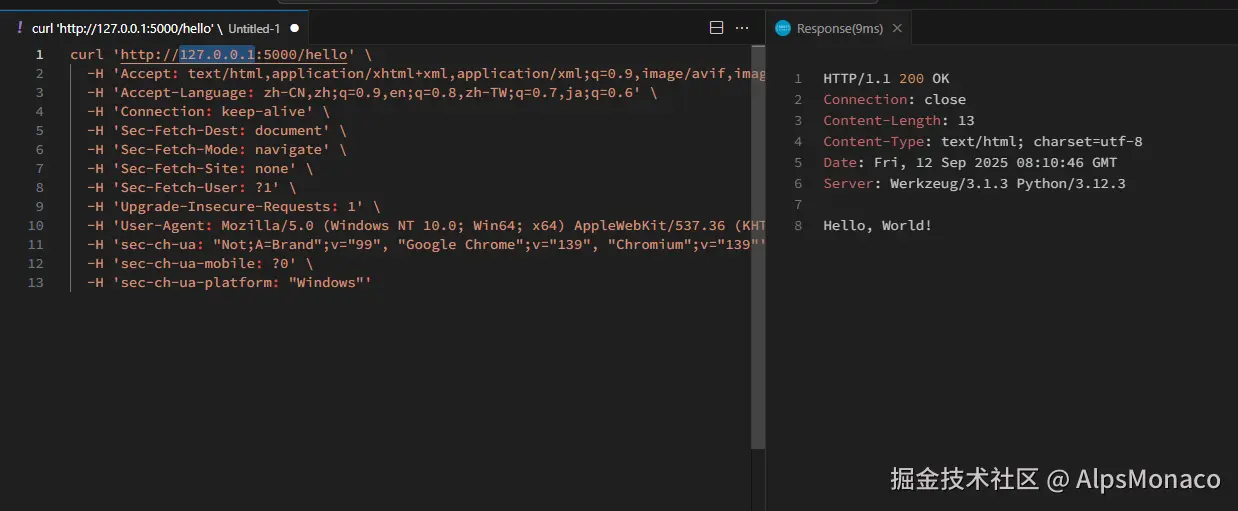Click the 'Date: Fri, 12 Sep 2025' line
Image resolution: width=1238 pixels, height=511 pixels.
coord(970,162)
